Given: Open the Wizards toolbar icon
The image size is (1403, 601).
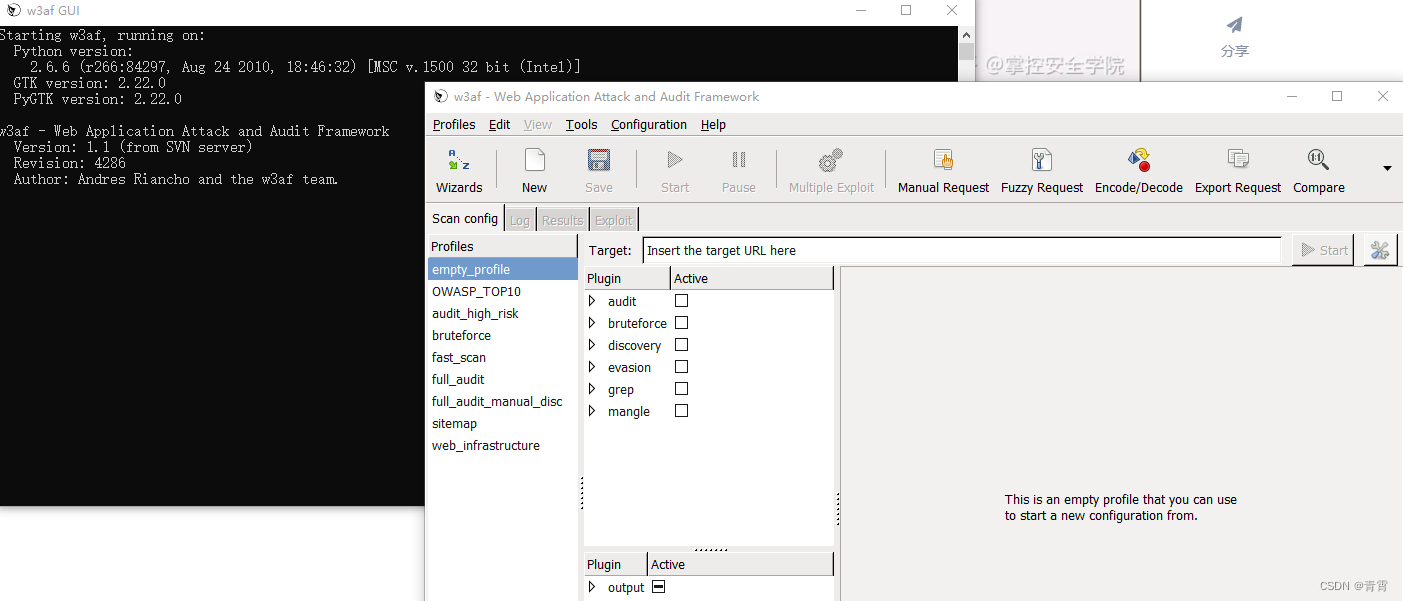Looking at the screenshot, I should tap(459, 160).
